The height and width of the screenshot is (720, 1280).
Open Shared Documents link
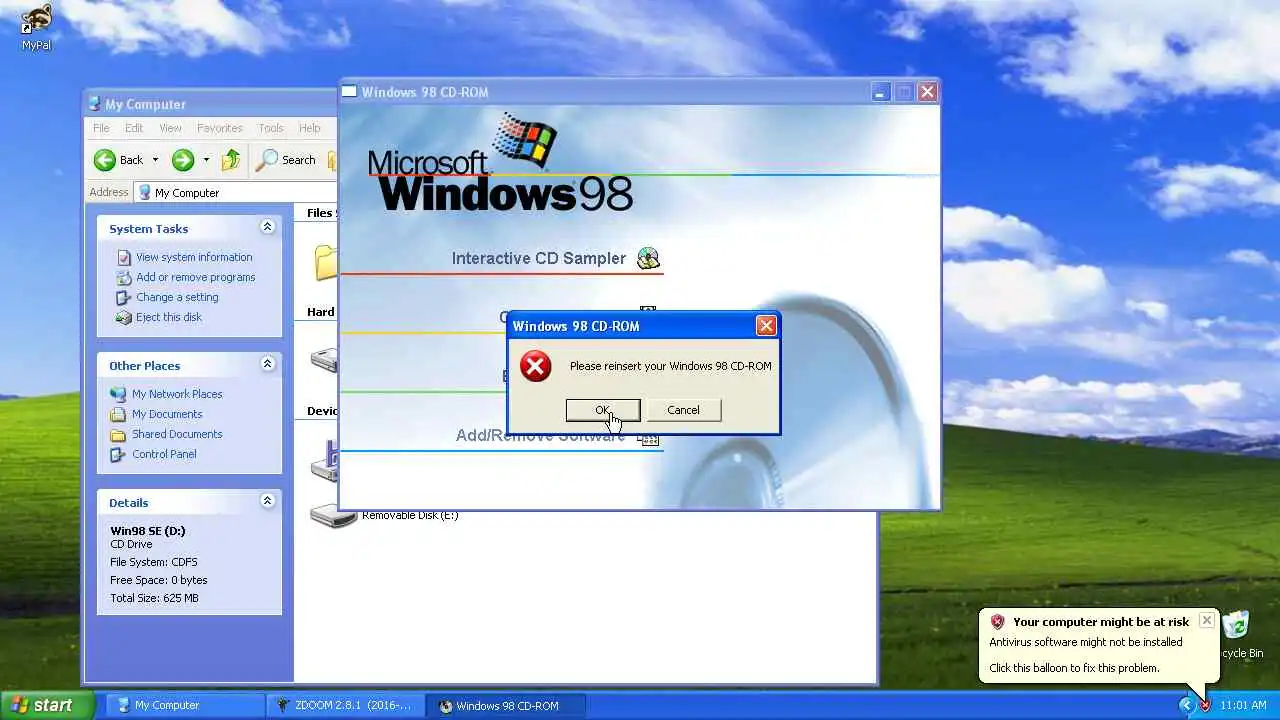coord(177,434)
